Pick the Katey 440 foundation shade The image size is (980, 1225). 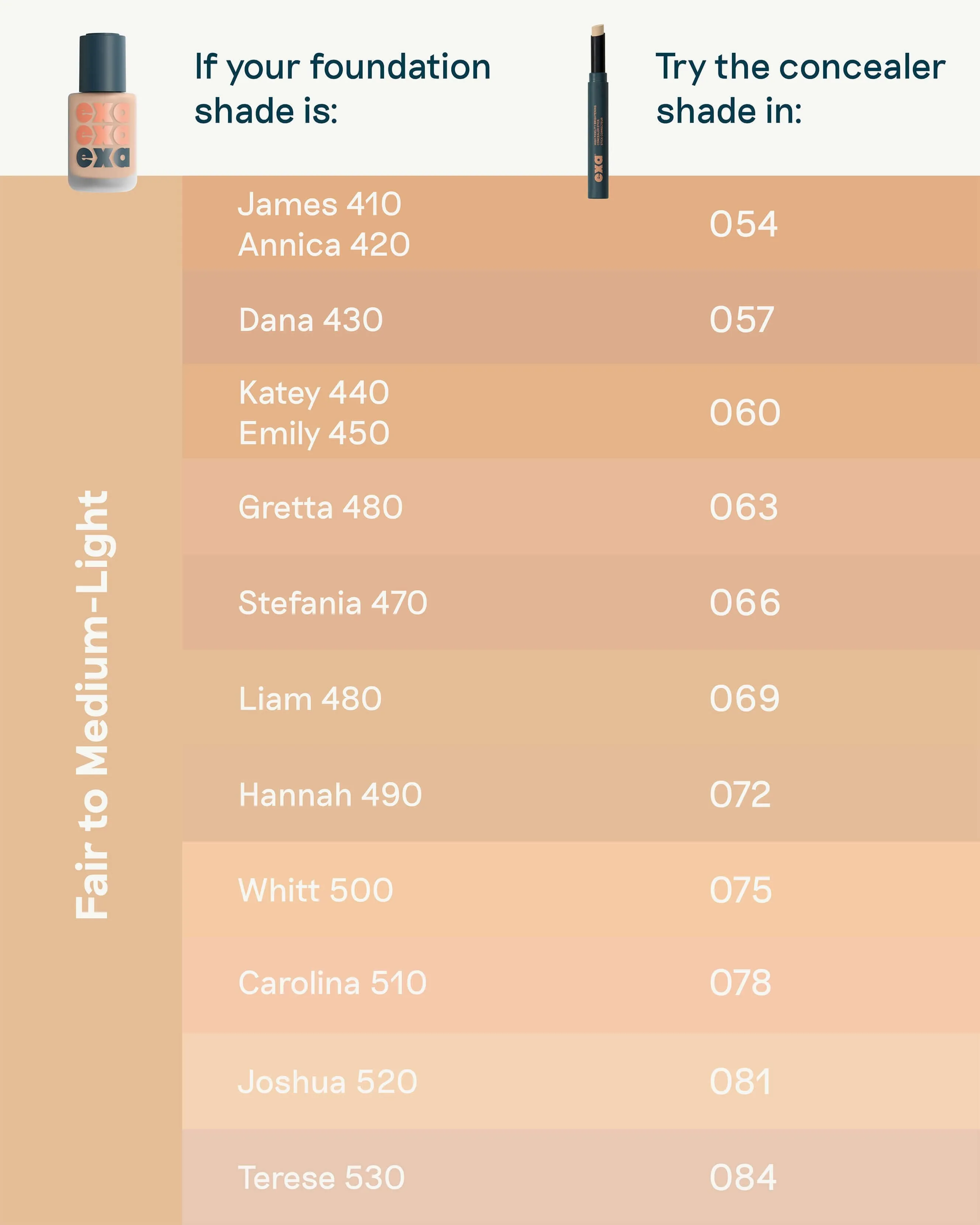point(314,393)
